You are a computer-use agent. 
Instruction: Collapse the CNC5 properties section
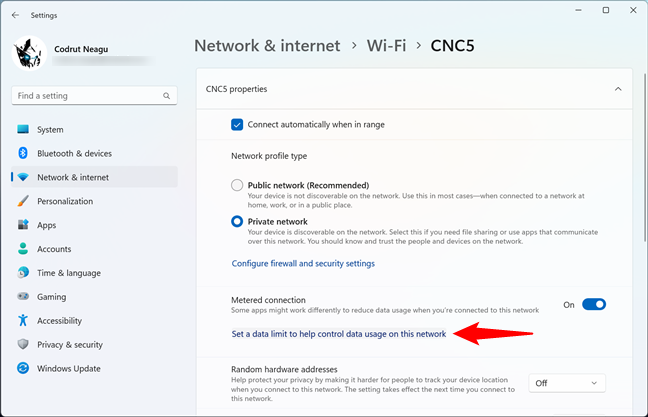click(x=618, y=89)
